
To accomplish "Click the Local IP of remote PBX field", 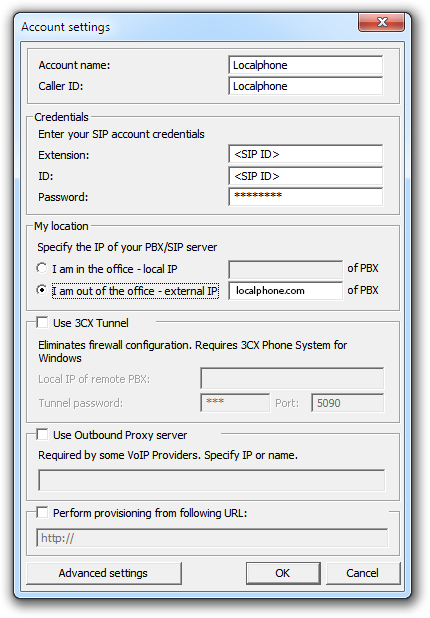I will 292,378.
